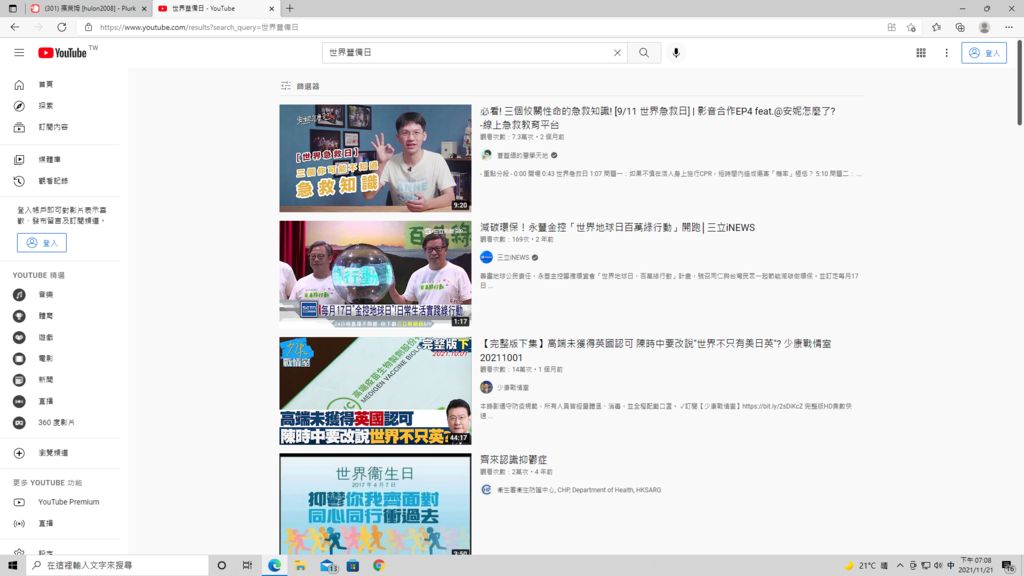
Task: Click the sidebar Sign in (登入) button
Action: (42, 243)
